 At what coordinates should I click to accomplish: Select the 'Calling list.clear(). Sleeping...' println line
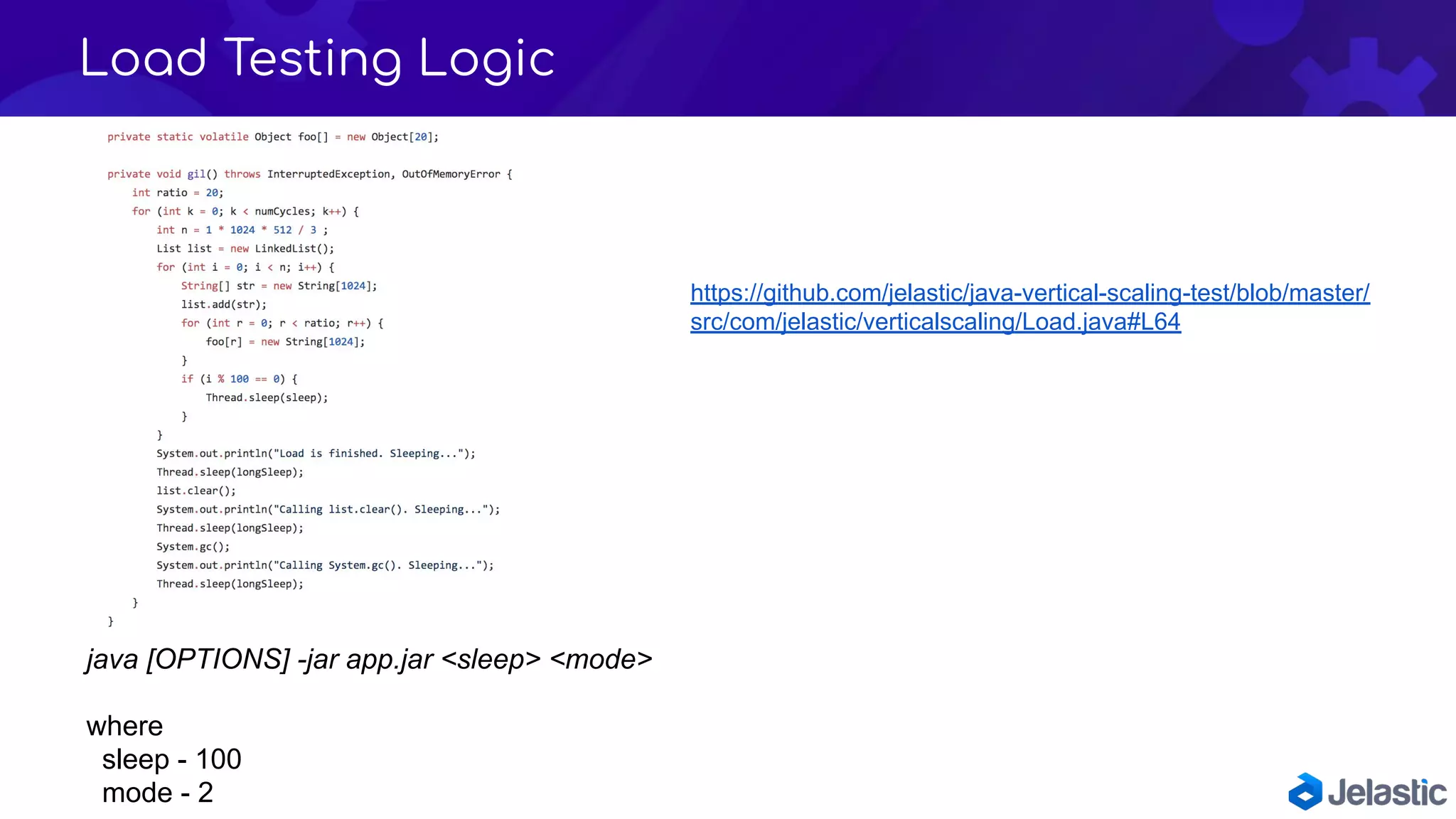click(x=328, y=510)
